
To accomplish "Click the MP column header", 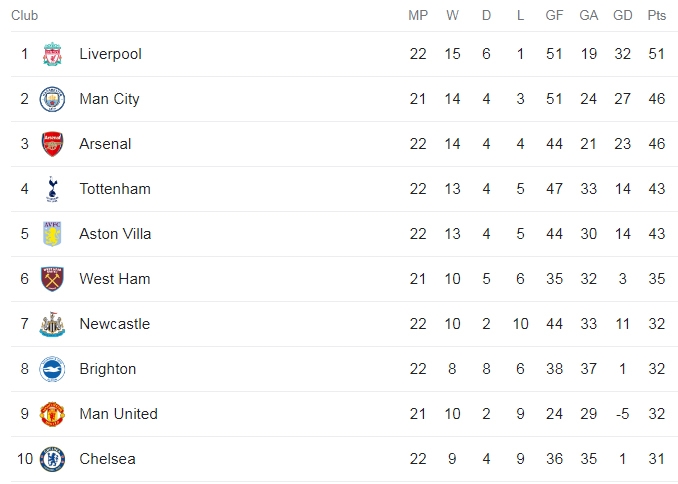I will 418,16.
